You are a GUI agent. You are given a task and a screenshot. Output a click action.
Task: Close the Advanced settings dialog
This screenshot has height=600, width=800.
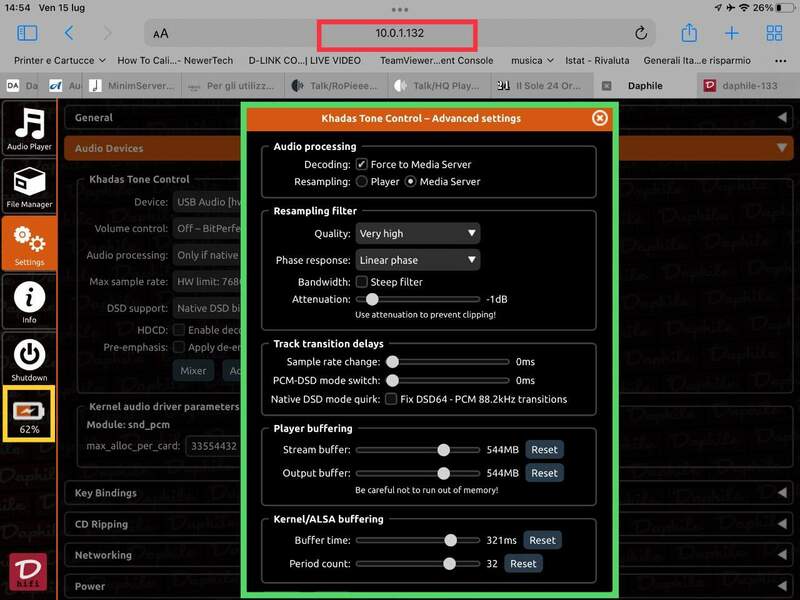[x=599, y=118]
